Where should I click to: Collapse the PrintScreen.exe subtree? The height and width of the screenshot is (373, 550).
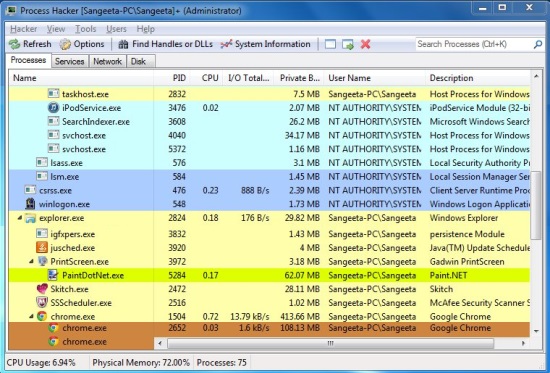(31, 261)
